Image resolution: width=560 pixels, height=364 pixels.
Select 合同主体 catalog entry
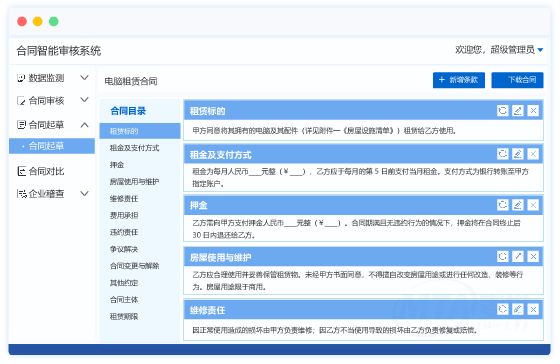click(x=124, y=300)
